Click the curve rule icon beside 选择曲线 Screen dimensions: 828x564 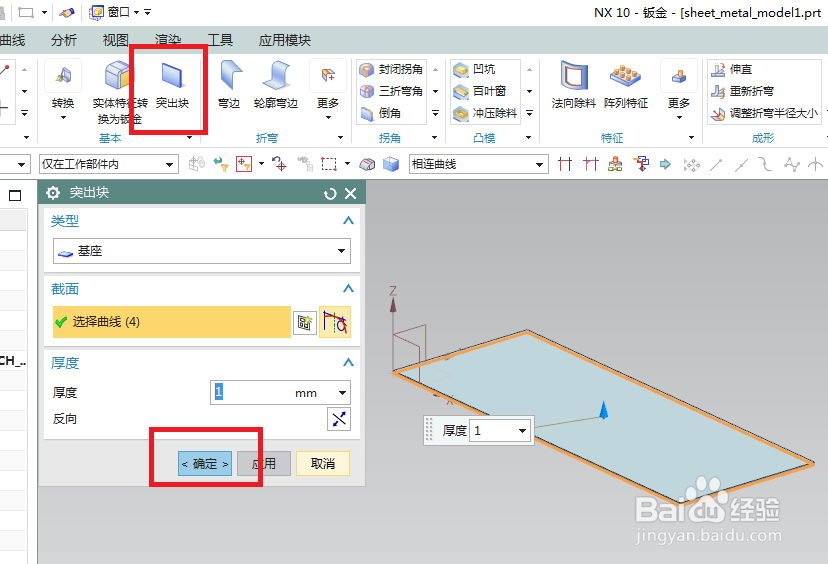[x=335, y=322]
